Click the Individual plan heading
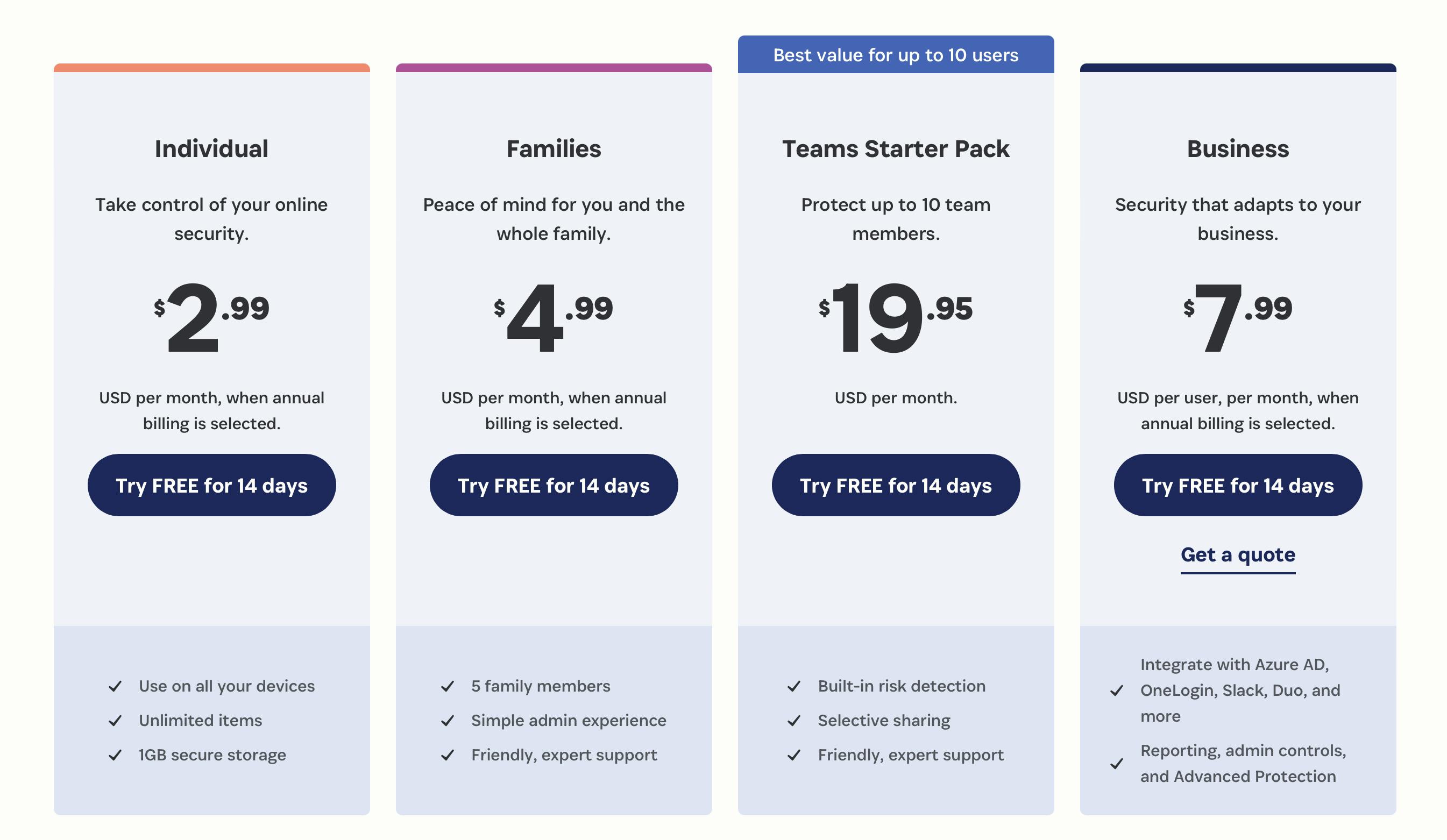 point(211,149)
